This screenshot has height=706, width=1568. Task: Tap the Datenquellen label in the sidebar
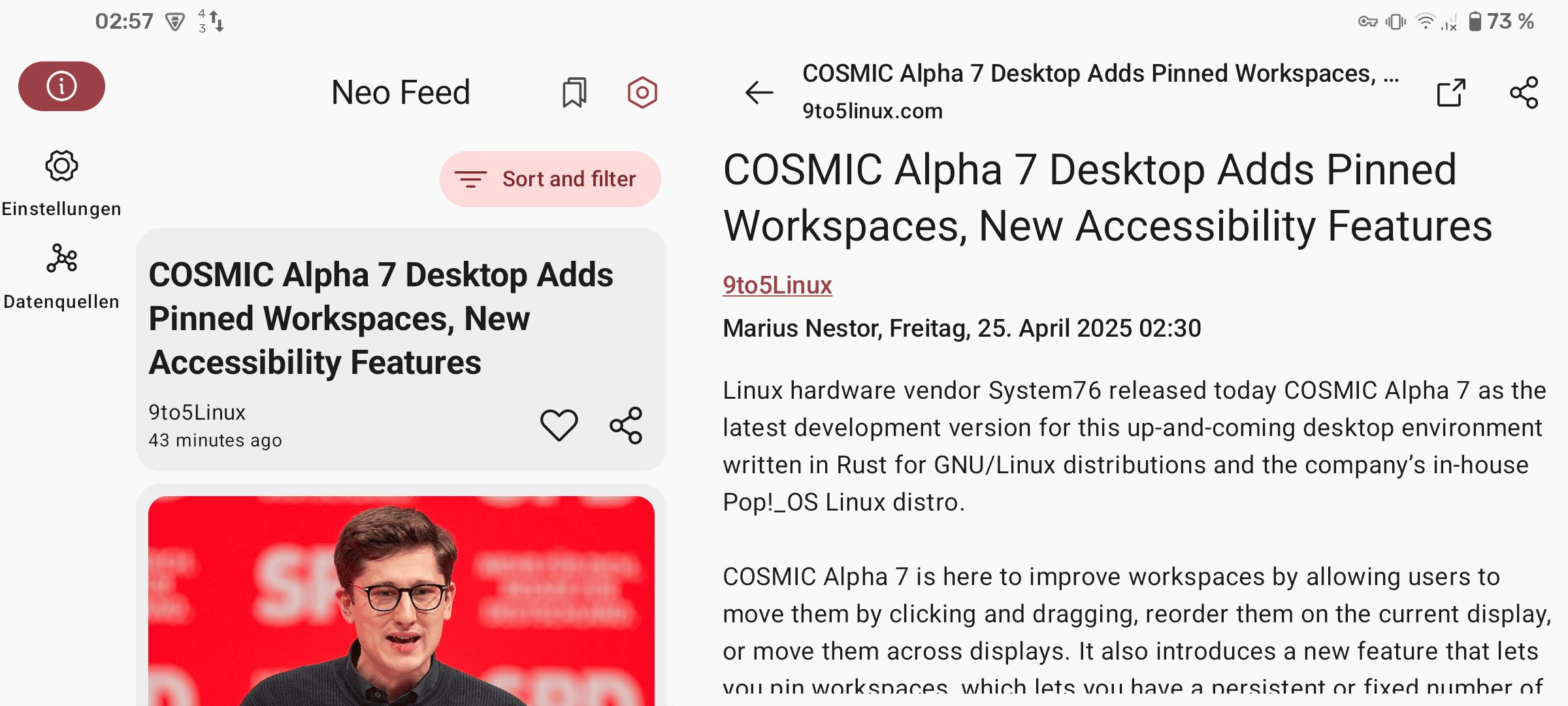click(x=61, y=302)
